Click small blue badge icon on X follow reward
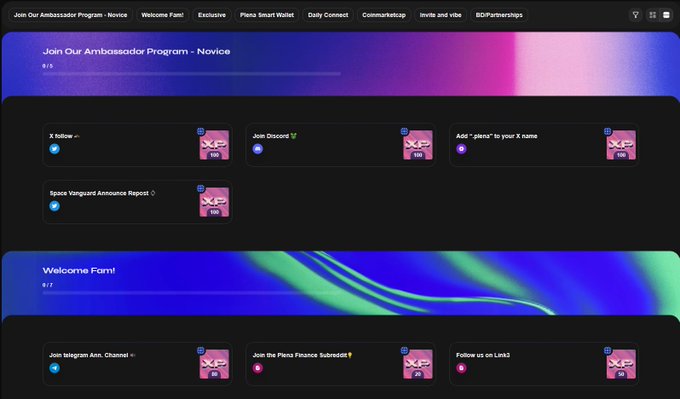 pos(201,131)
